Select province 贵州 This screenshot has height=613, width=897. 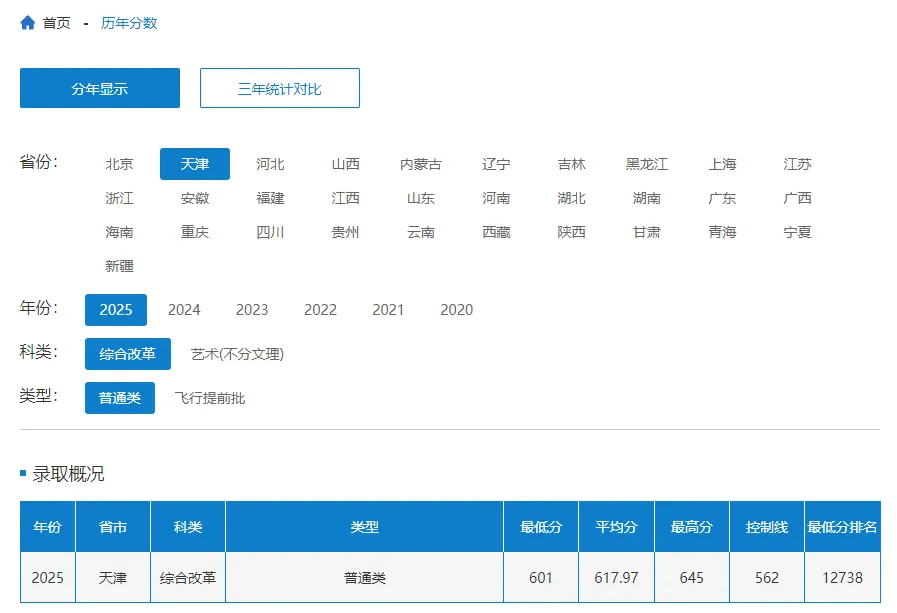[346, 232]
